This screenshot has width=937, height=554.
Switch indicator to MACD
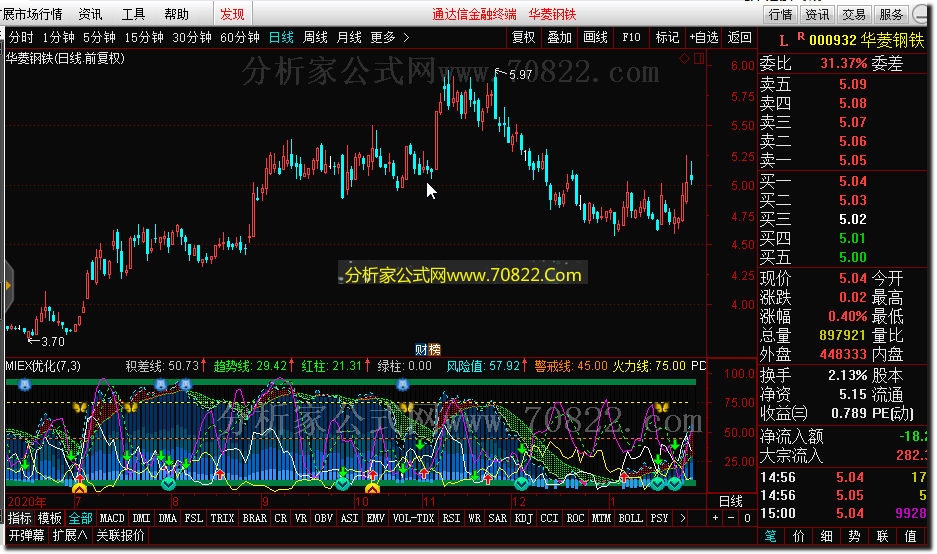pos(112,518)
